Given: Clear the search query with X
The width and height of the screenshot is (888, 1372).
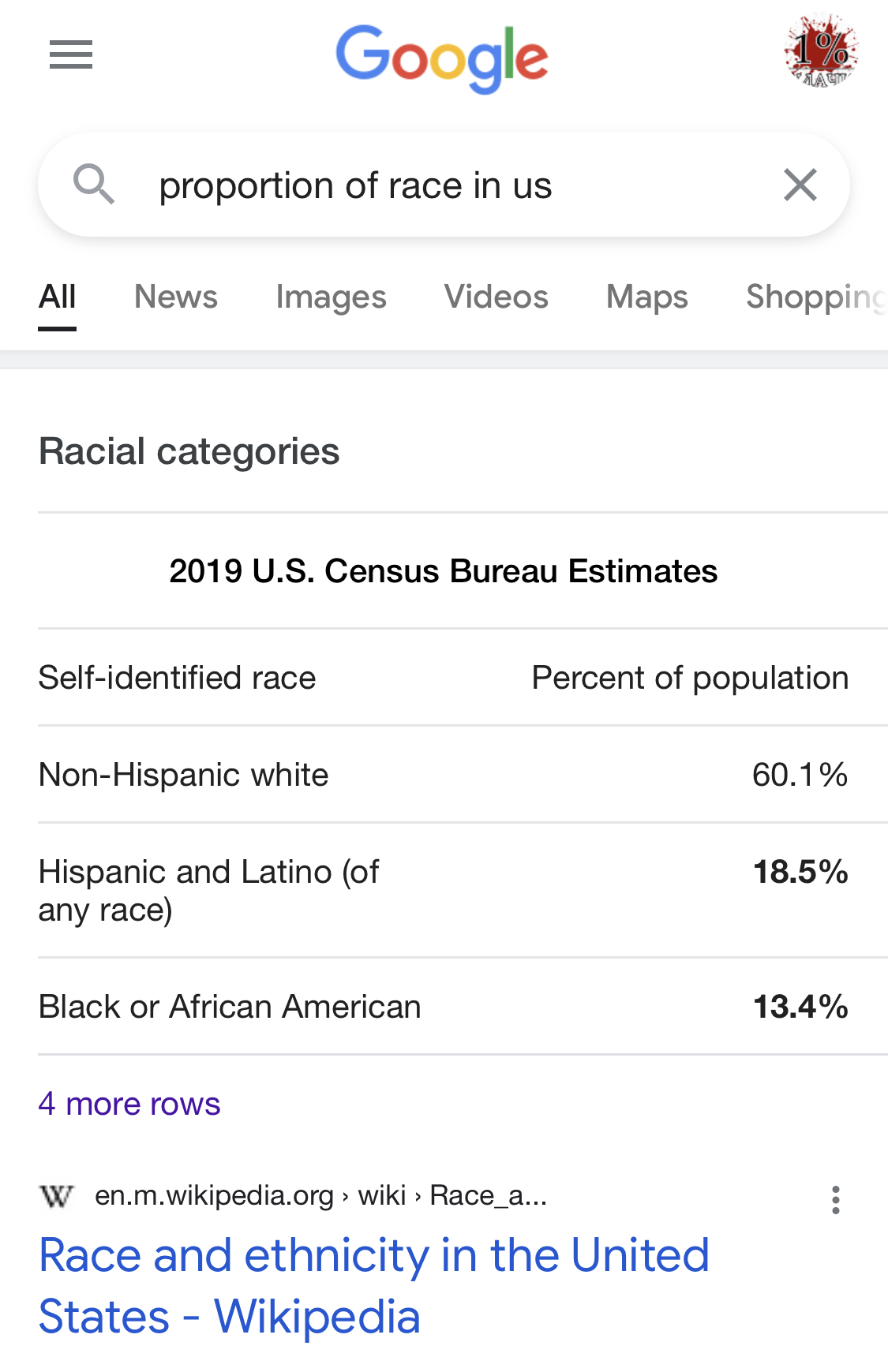Looking at the screenshot, I should (x=800, y=185).
